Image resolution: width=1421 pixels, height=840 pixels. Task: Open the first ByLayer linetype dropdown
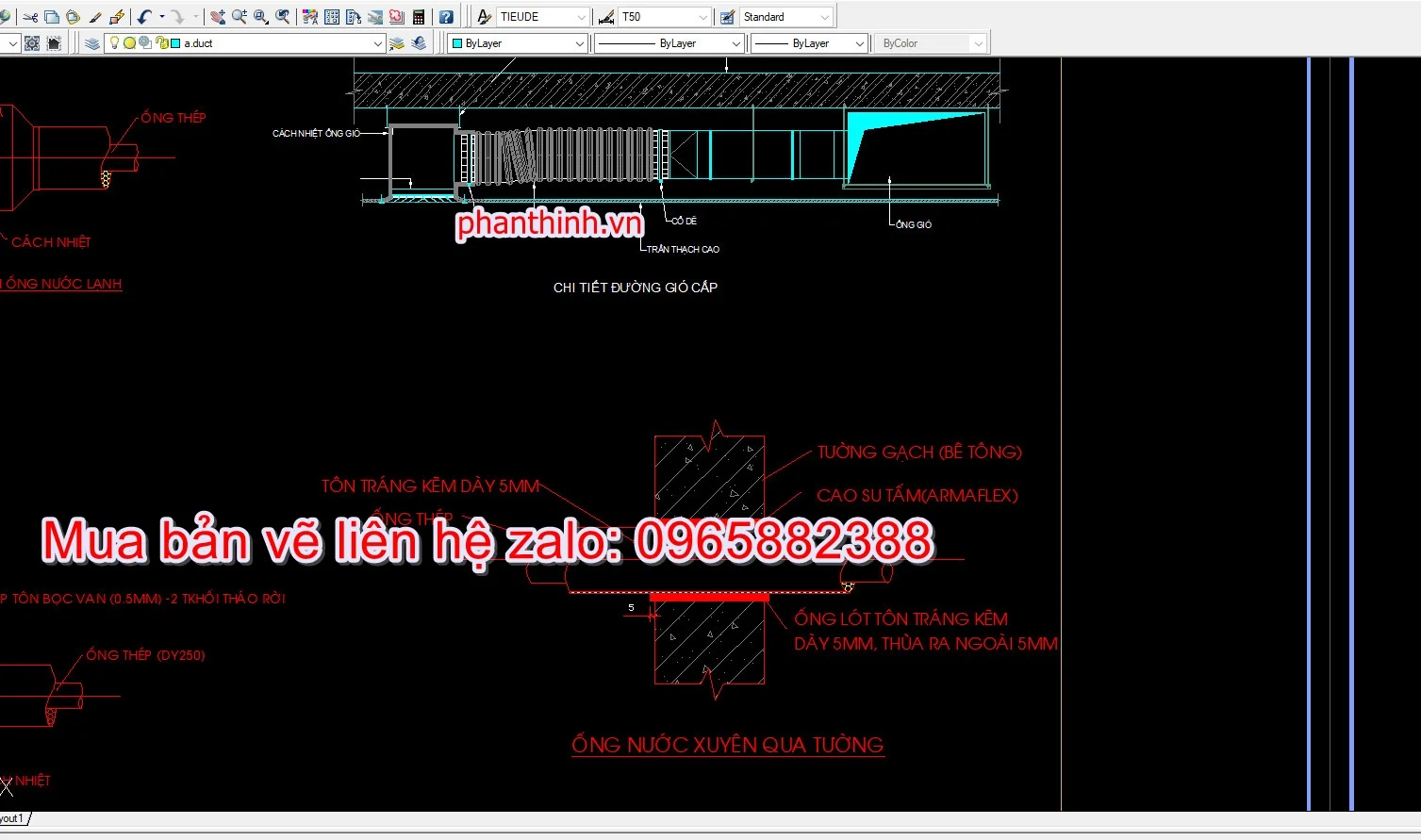[736, 43]
